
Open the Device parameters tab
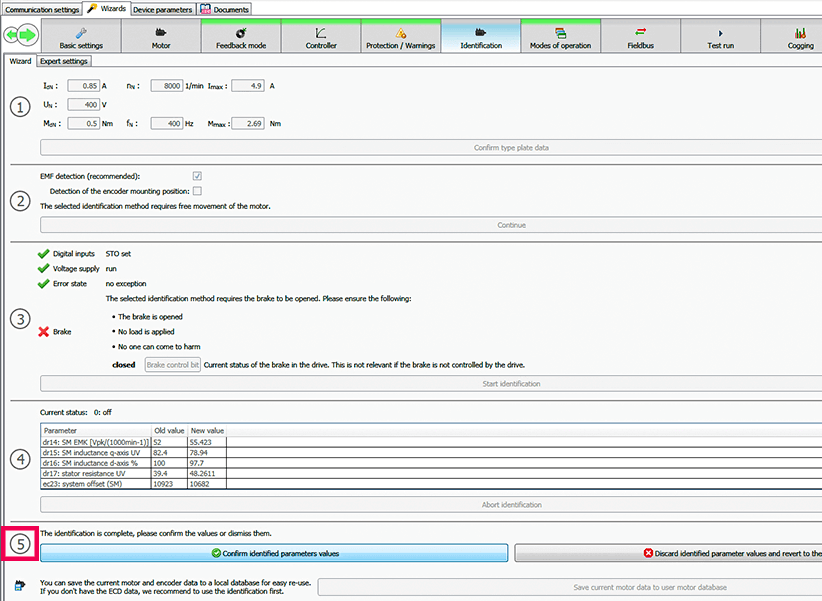(163, 9)
